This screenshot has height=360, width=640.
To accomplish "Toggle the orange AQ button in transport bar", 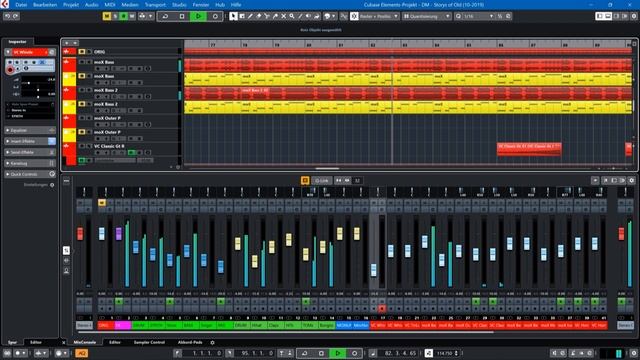I will [82, 353].
